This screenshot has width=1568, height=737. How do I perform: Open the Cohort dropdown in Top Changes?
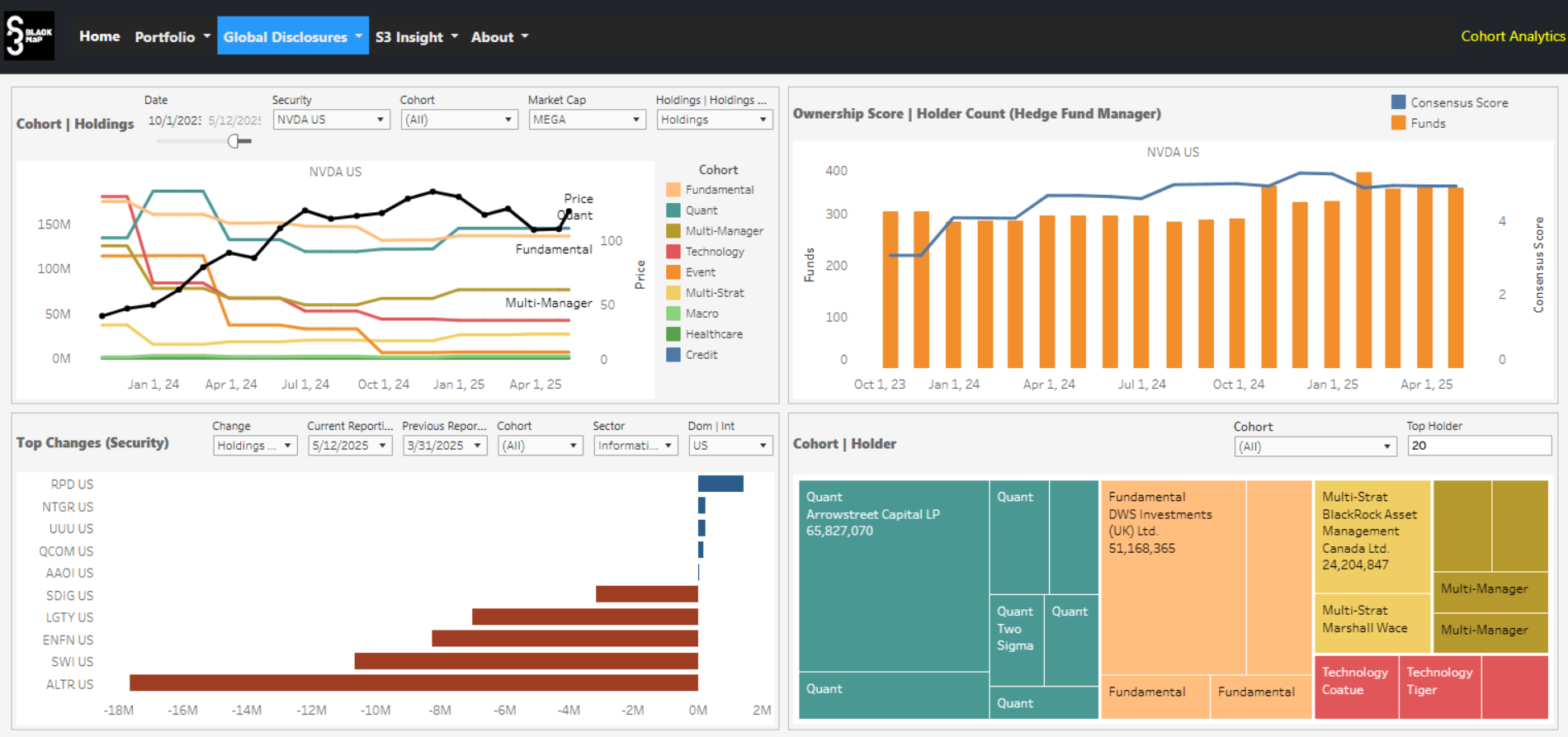pyautogui.click(x=541, y=446)
